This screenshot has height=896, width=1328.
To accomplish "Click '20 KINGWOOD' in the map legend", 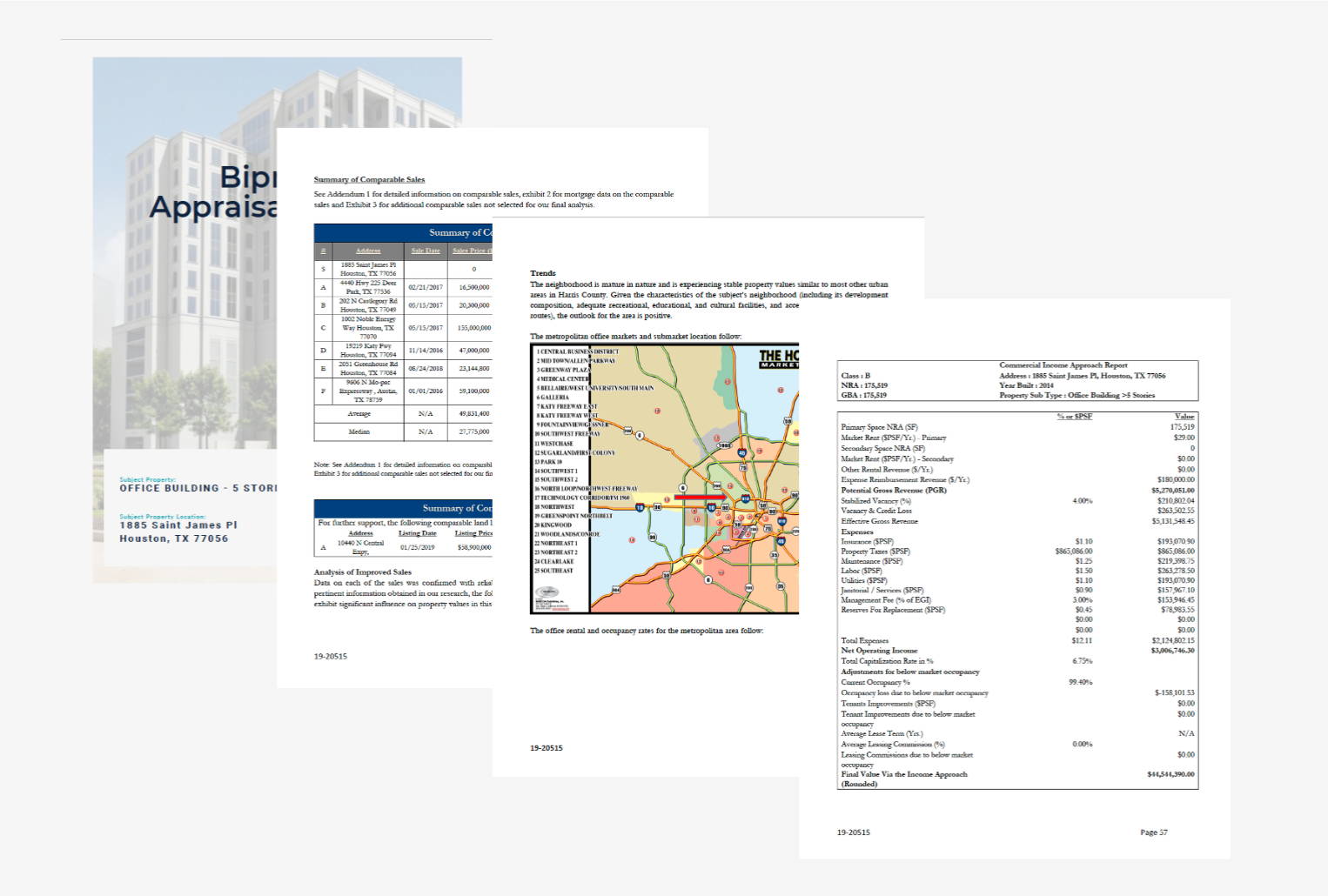I will [553, 525].
